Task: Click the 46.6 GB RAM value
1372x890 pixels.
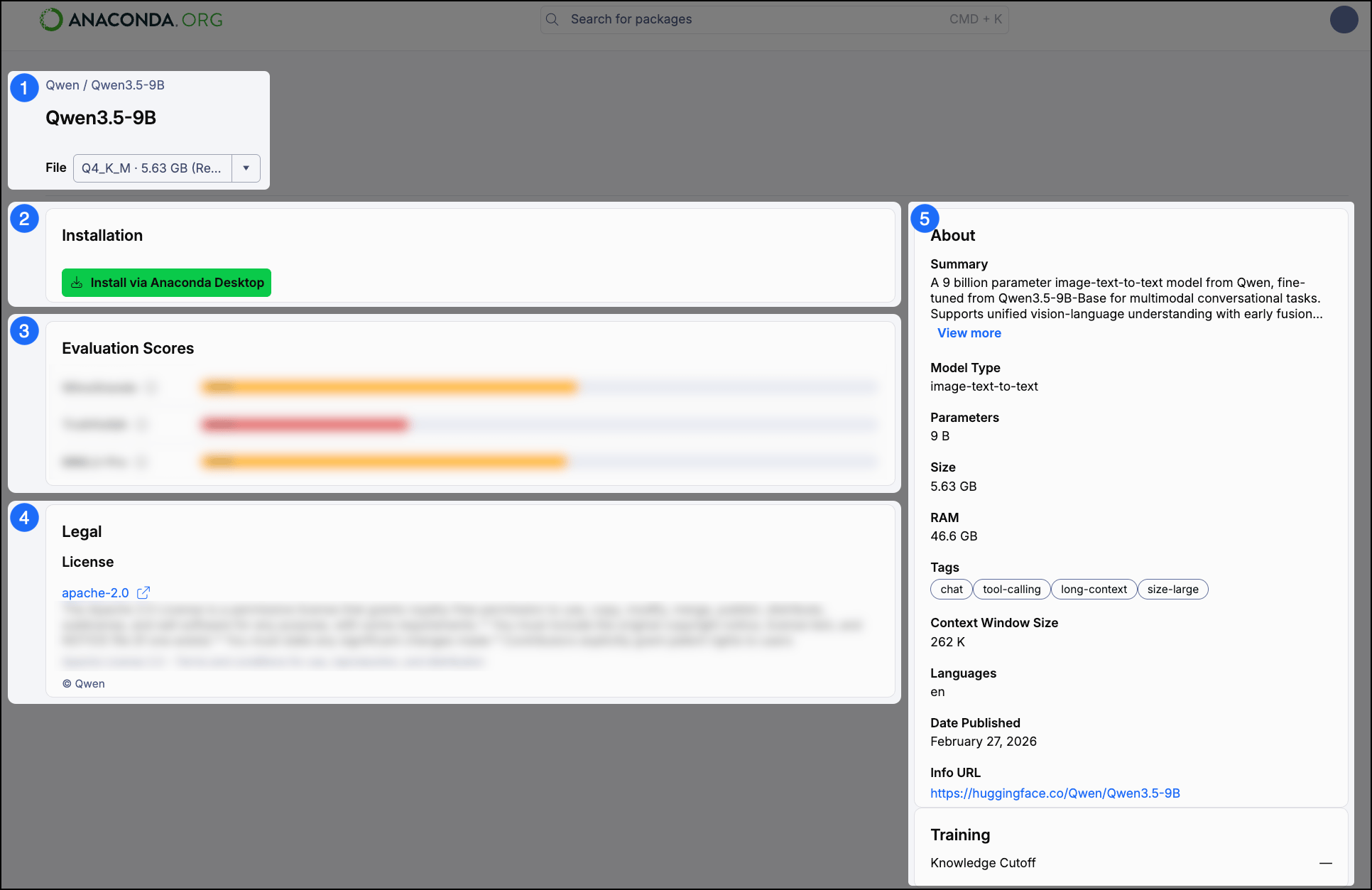Action: pyautogui.click(x=954, y=536)
